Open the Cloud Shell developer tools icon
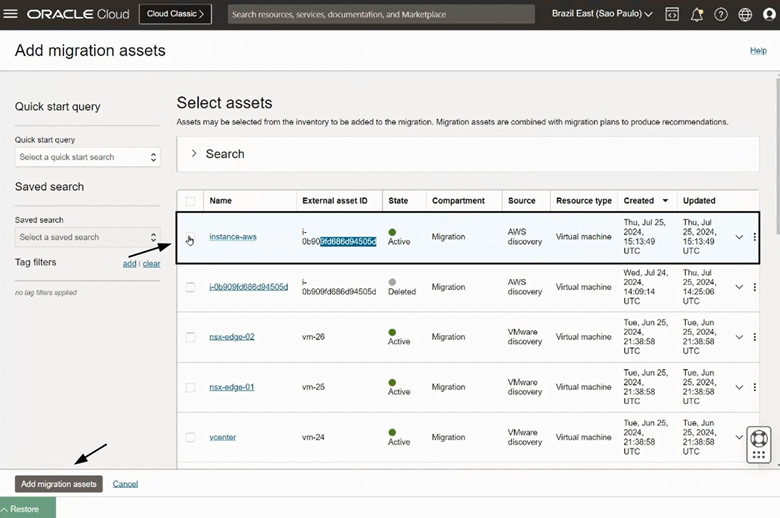The image size is (780, 518). 673,14
